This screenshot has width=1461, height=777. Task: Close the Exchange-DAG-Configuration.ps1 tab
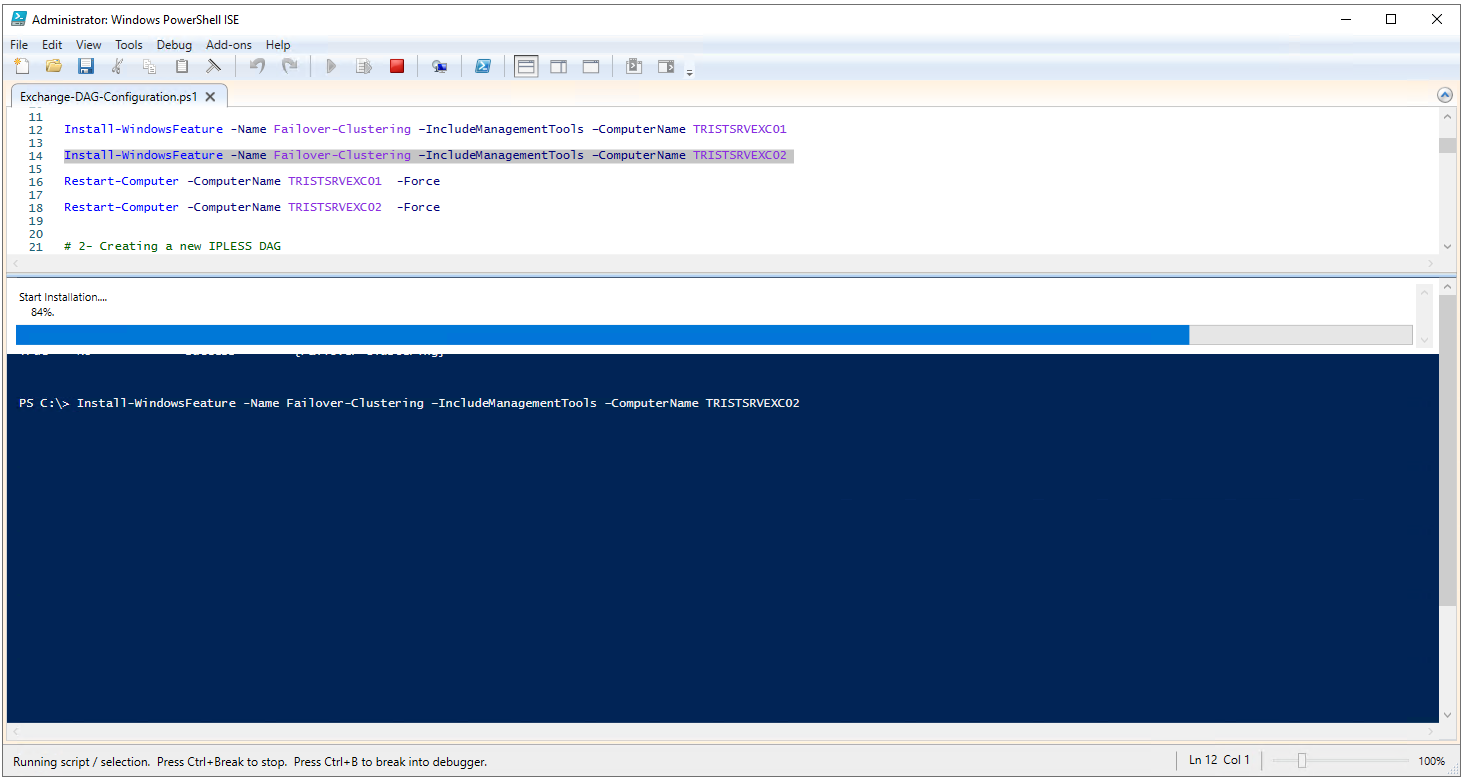[210, 97]
